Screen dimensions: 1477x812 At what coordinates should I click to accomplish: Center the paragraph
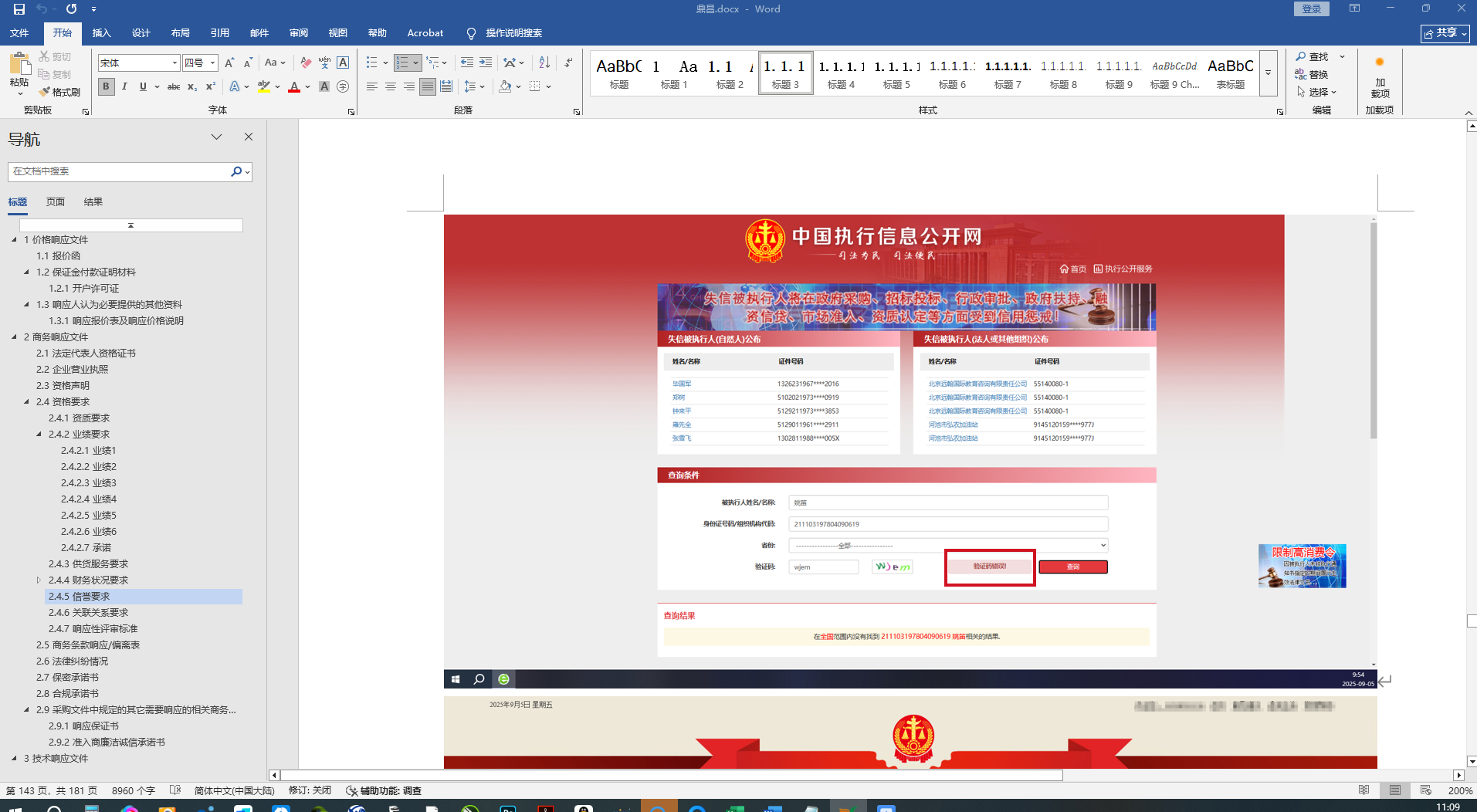pyautogui.click(x=391, y=86)
